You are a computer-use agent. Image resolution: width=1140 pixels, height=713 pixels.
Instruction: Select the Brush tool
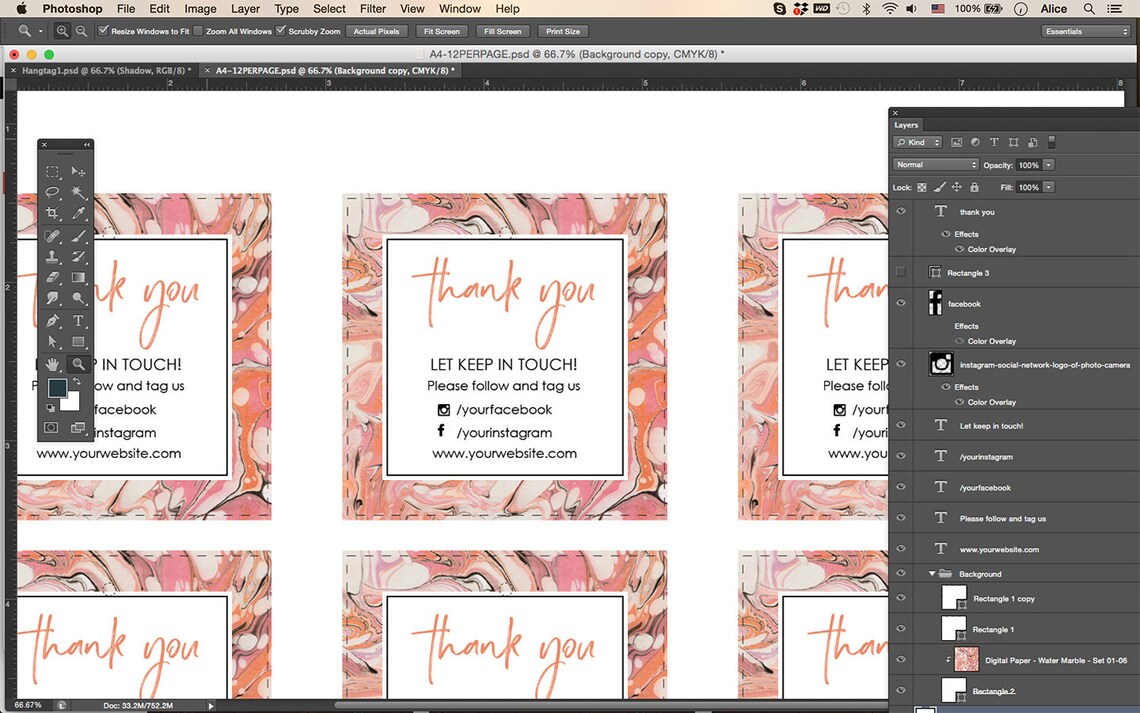pos(79,235)
